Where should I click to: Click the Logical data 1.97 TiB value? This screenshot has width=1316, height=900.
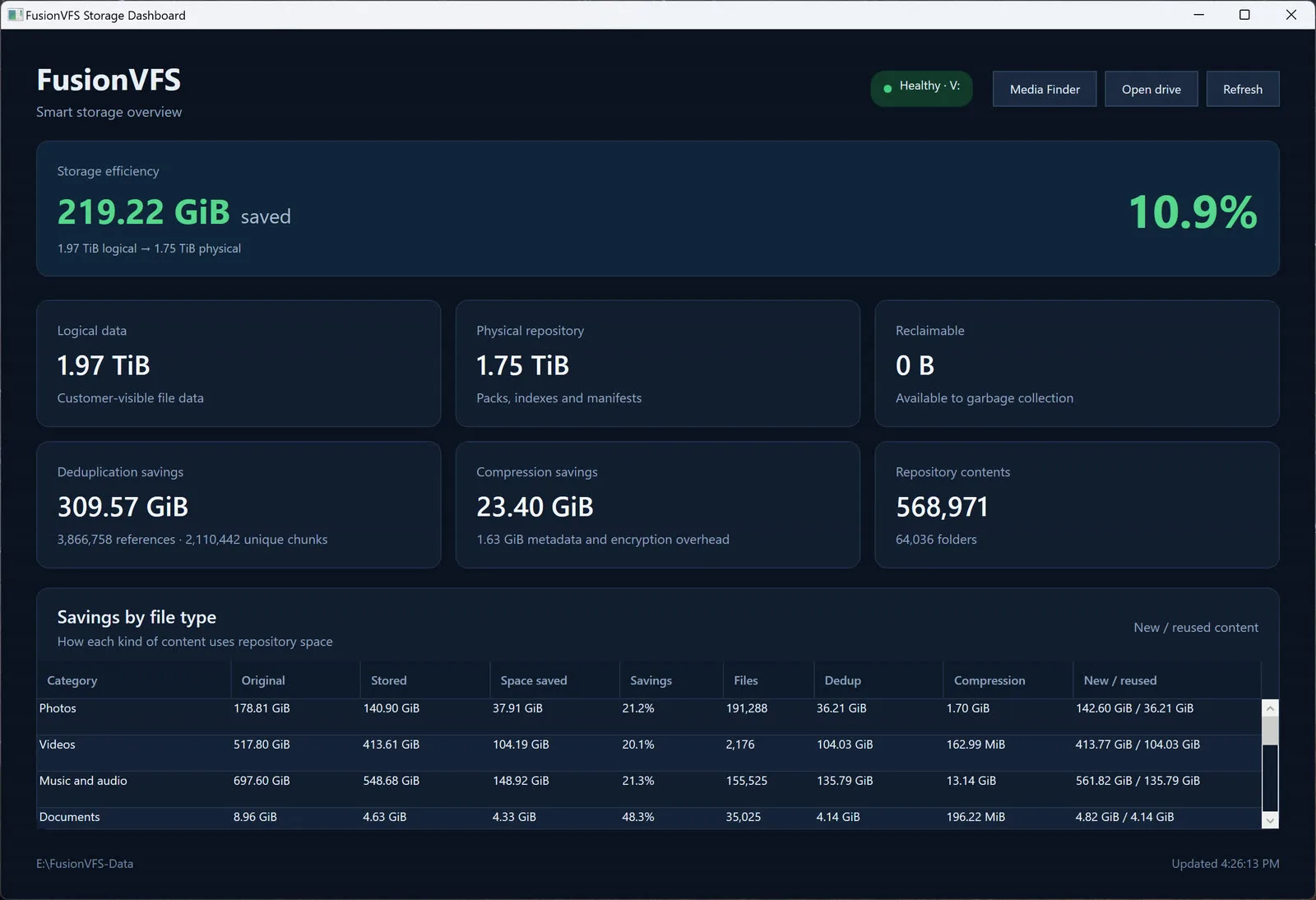point(104,365)
